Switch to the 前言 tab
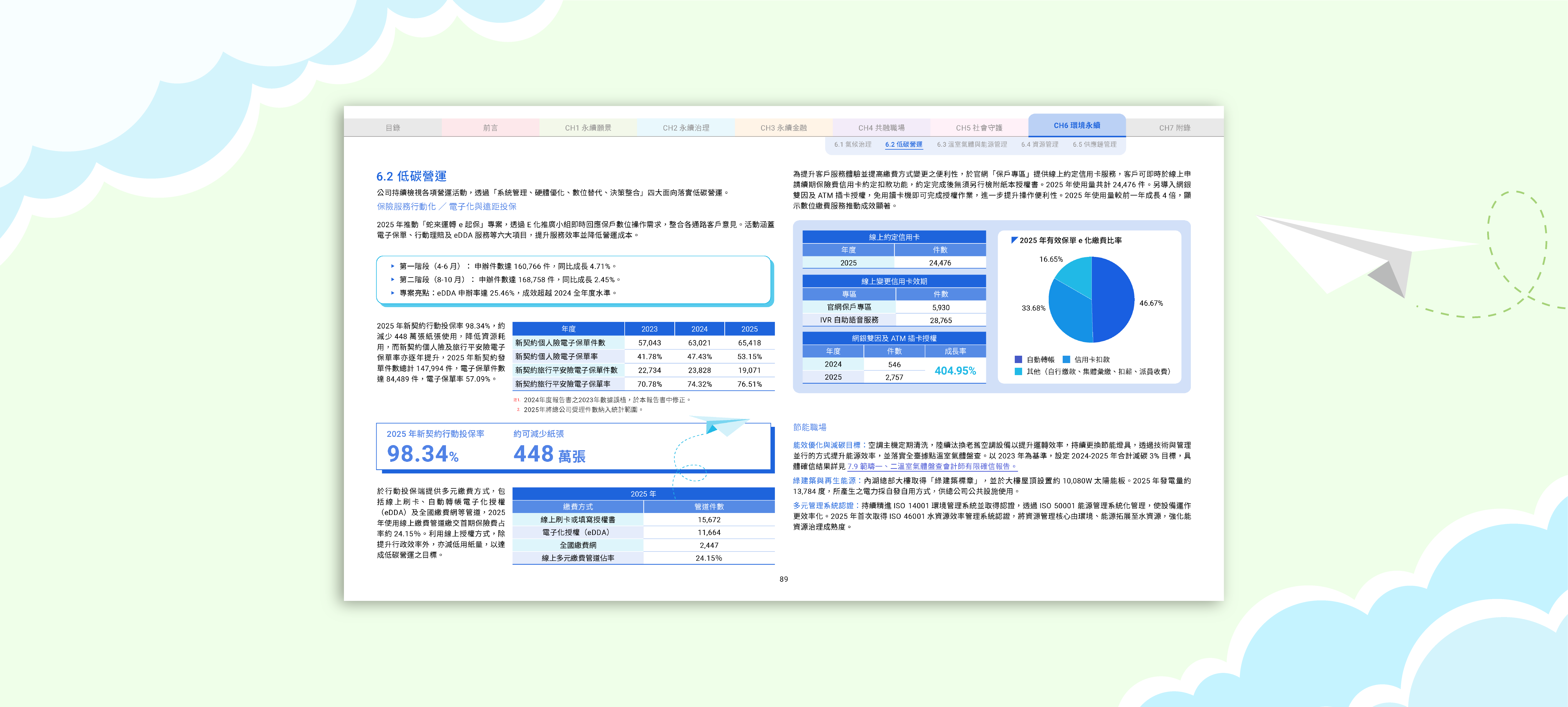The width and height of the screenshot is (1568, 707). click(490, 128)
